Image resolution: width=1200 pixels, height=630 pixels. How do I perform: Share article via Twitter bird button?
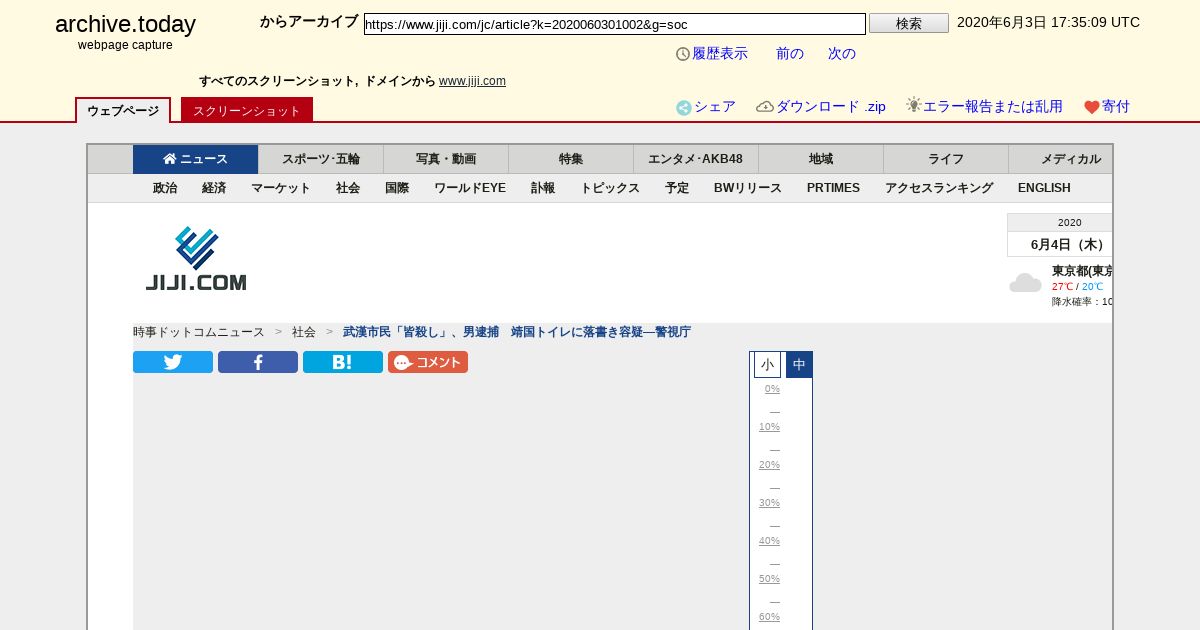tap(173, 362)
